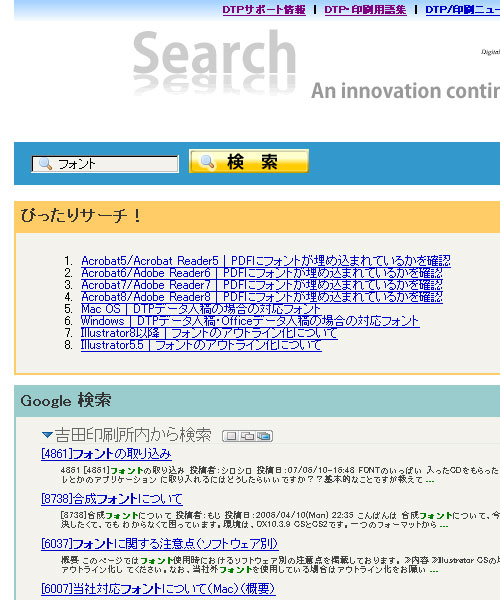Click the ぴったりサーチ! section heading
Viewport: 500px width, 600px height.
[81, 215]
